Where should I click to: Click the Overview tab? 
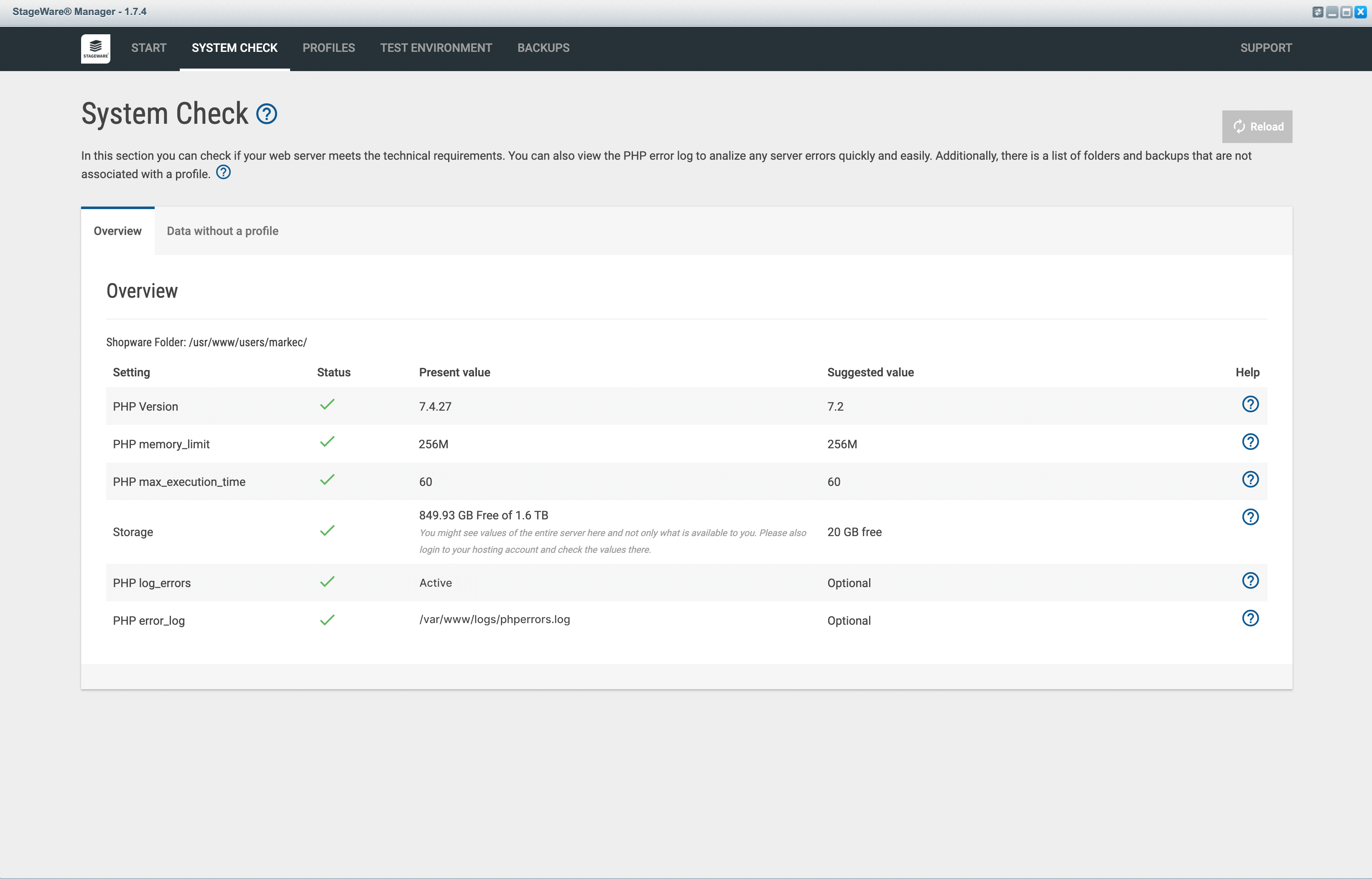pyautogui.click(x=117, y=230)
